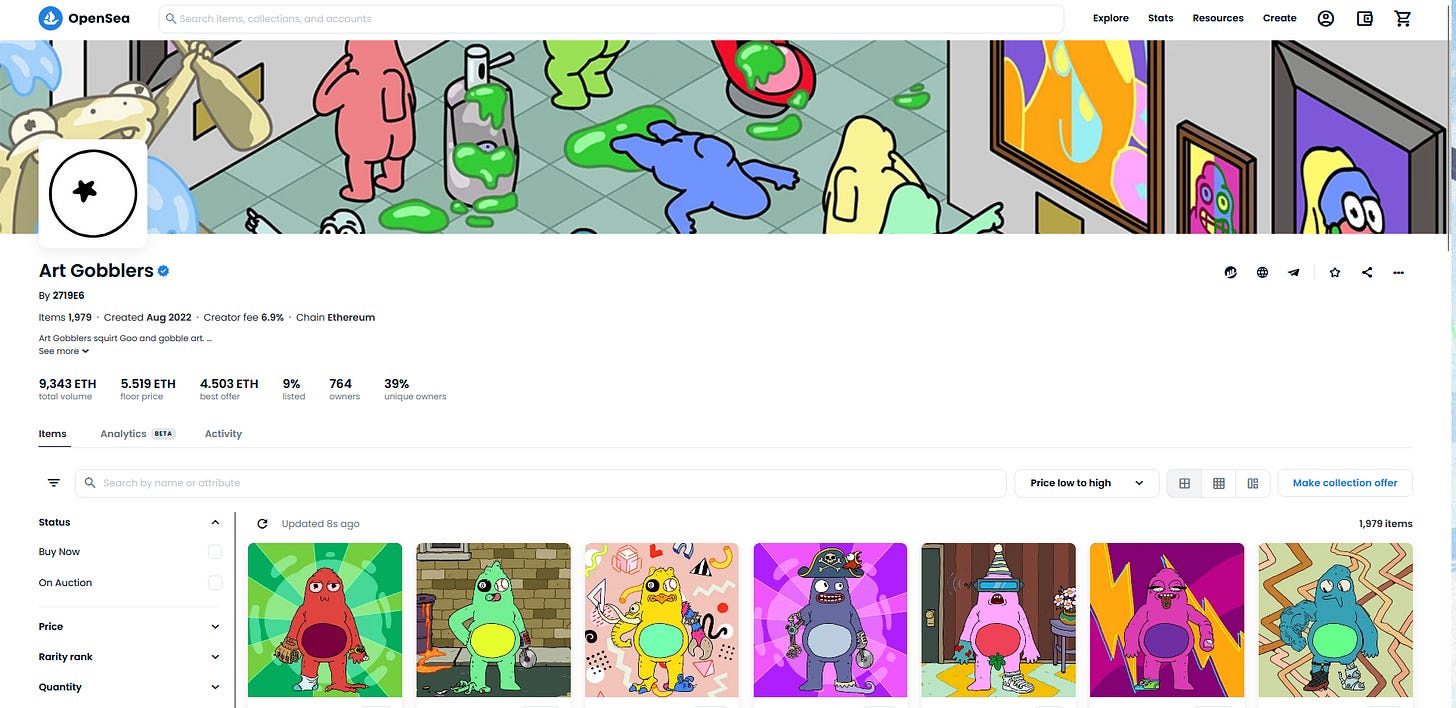Open the shopping cart
This screenshot has width=1456, height=708.
(x=1403, y=18)
